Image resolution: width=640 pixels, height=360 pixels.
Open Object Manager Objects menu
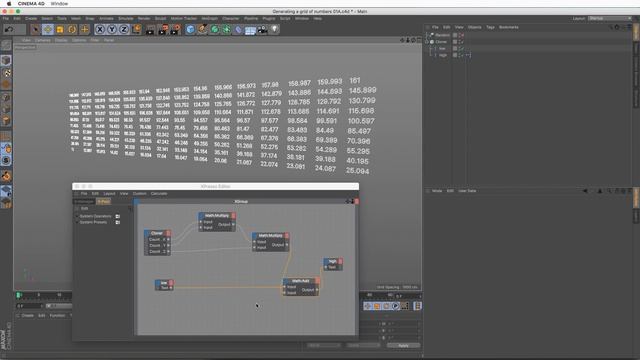(474, 27)
